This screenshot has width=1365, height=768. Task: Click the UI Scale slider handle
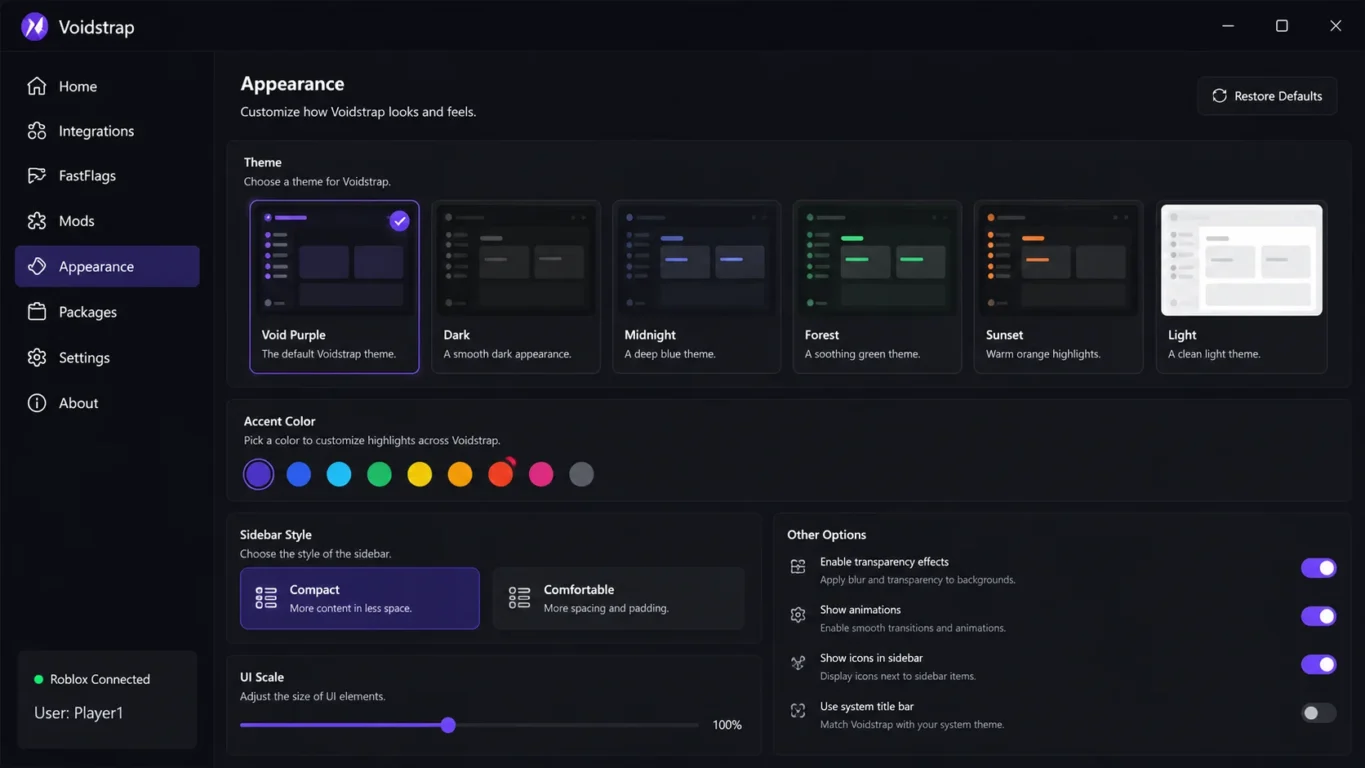tap(448, 725)
